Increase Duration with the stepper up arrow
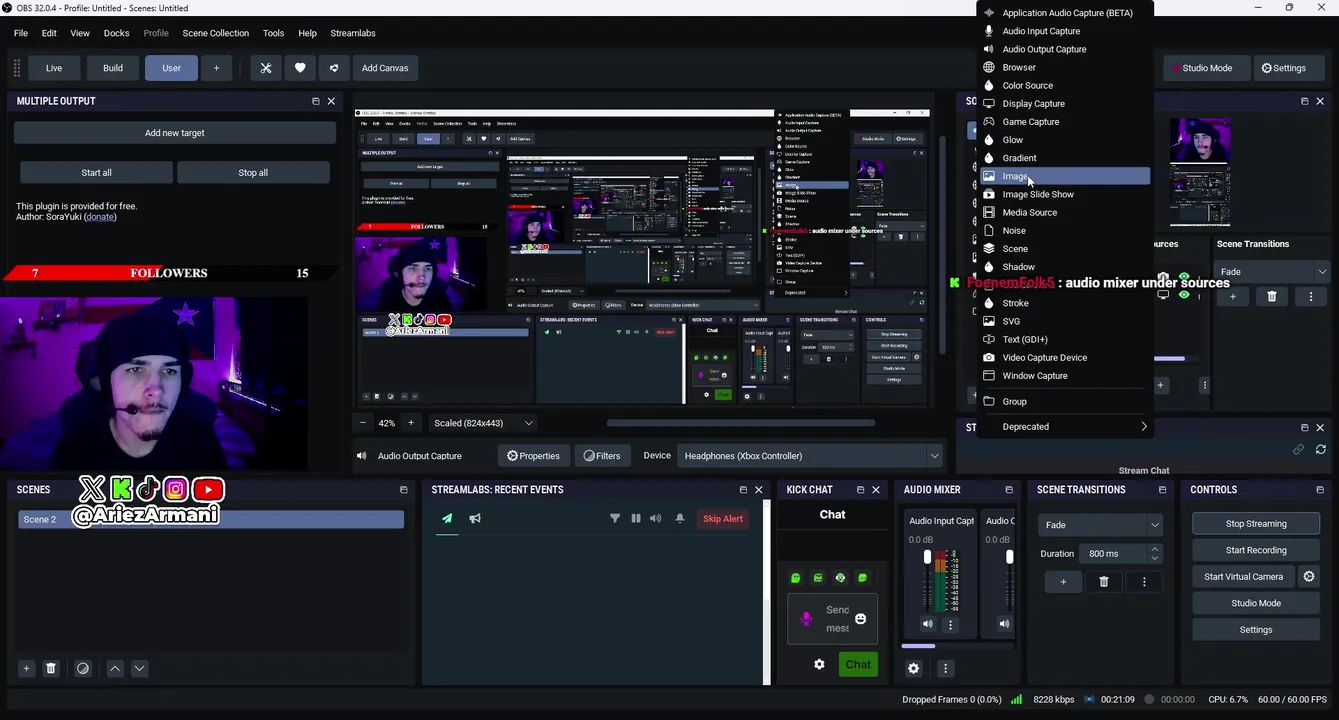The height and width of the screenshot is (720, 1339). click(1155, 549)
